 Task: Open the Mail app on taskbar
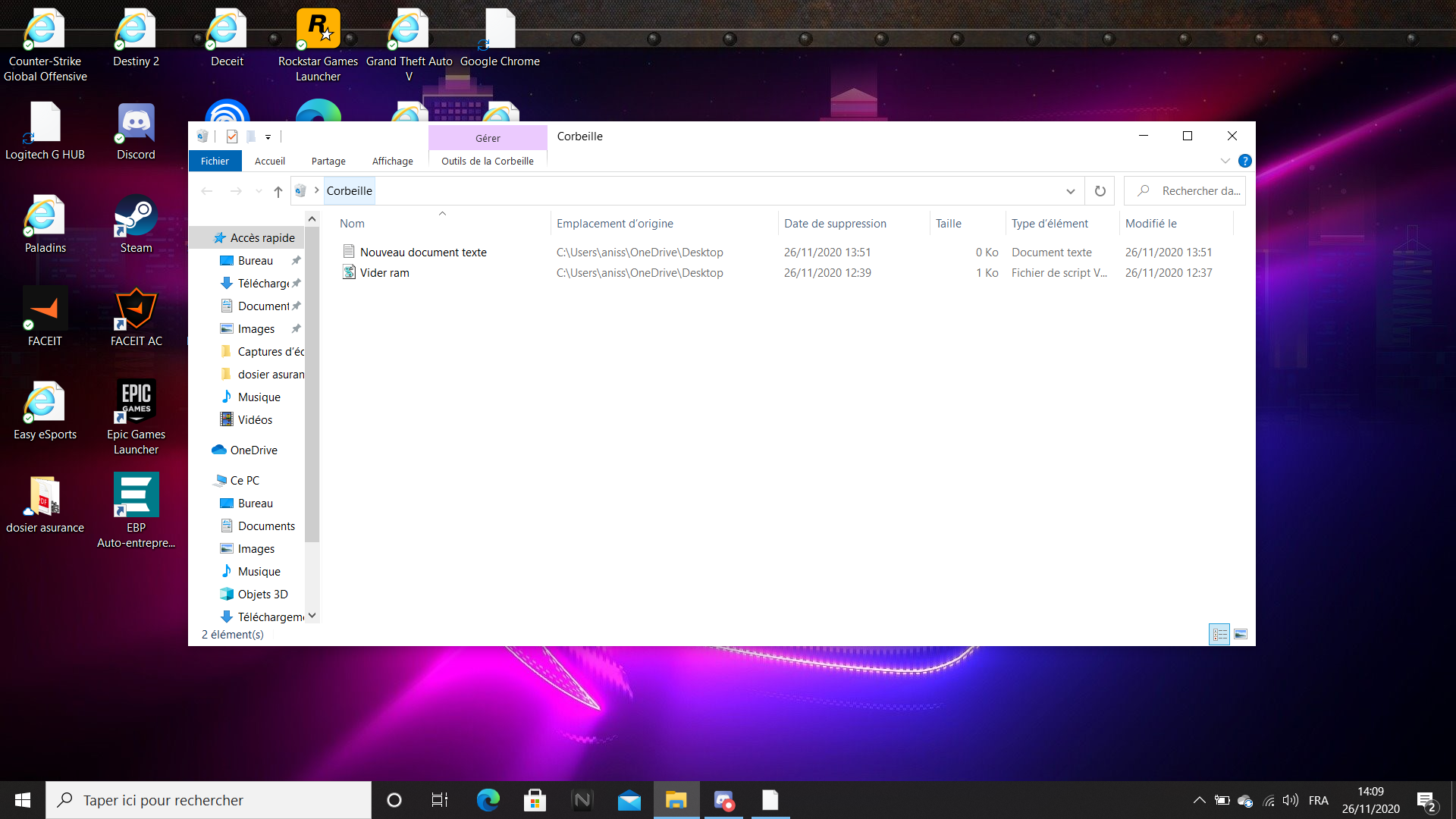click(629, 800)
